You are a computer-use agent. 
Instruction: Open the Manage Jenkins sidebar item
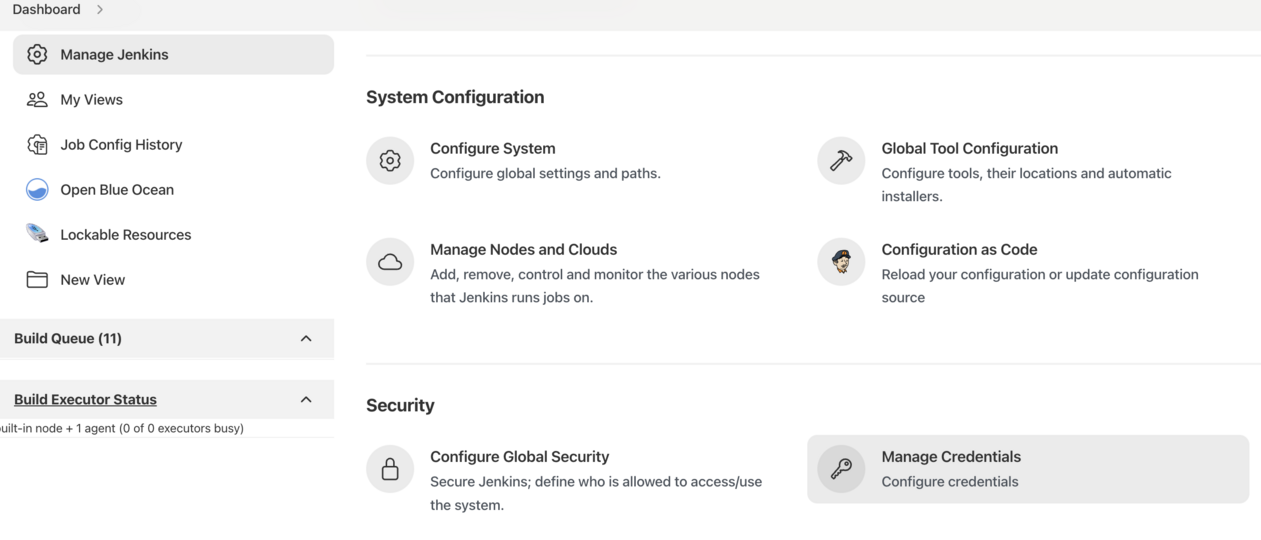point(173,54)
